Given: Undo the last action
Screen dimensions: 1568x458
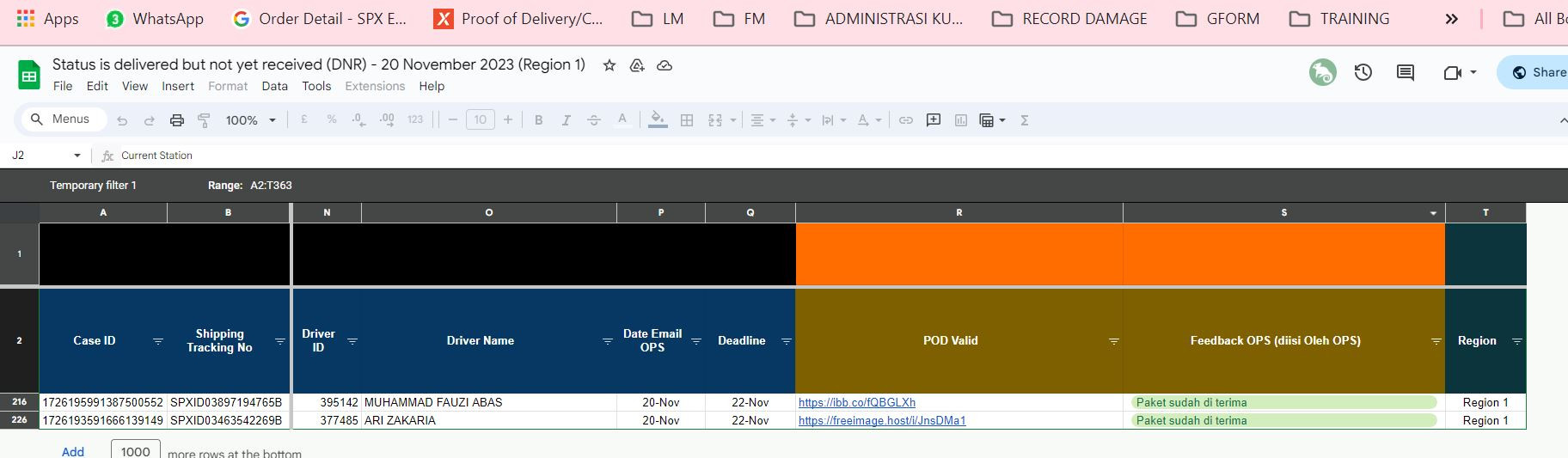Looking at the screenshot, I should (122, 120).
